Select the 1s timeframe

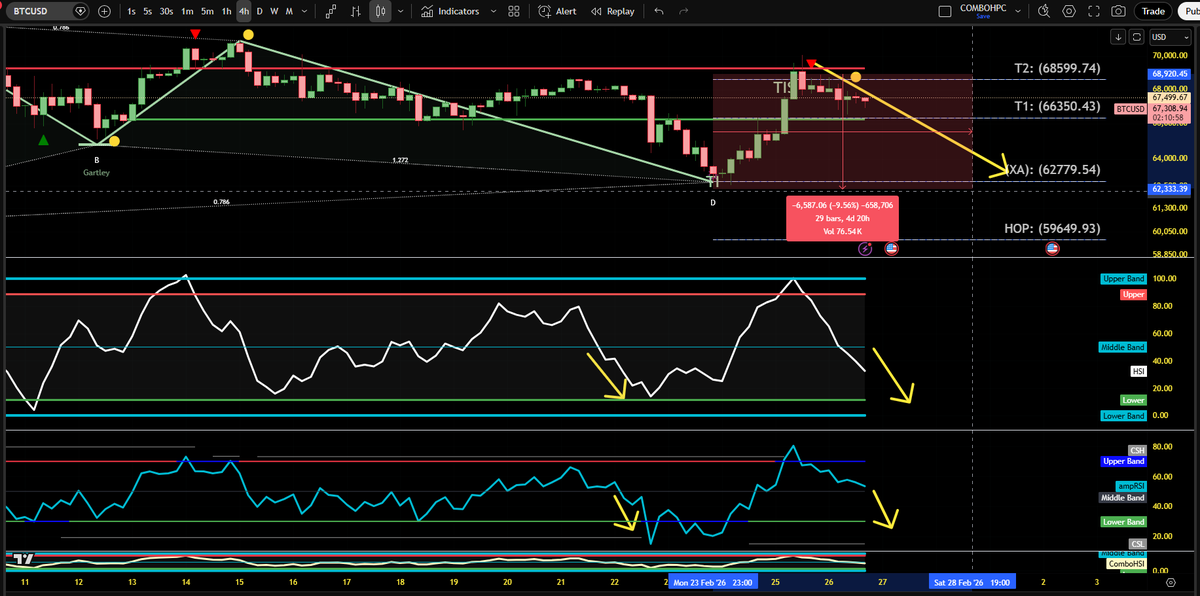point(131,11)
